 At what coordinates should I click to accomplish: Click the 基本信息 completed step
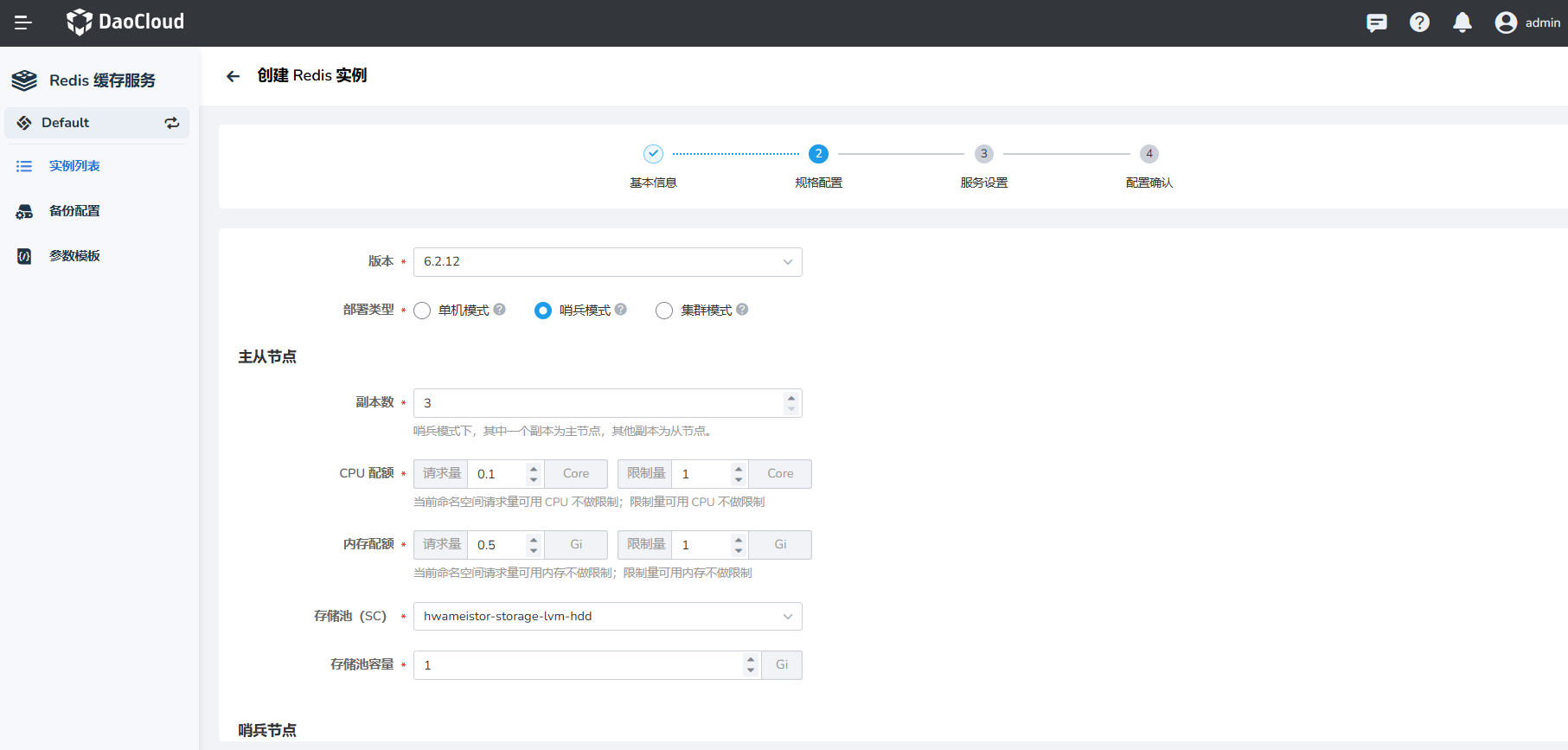click(653, 154)
